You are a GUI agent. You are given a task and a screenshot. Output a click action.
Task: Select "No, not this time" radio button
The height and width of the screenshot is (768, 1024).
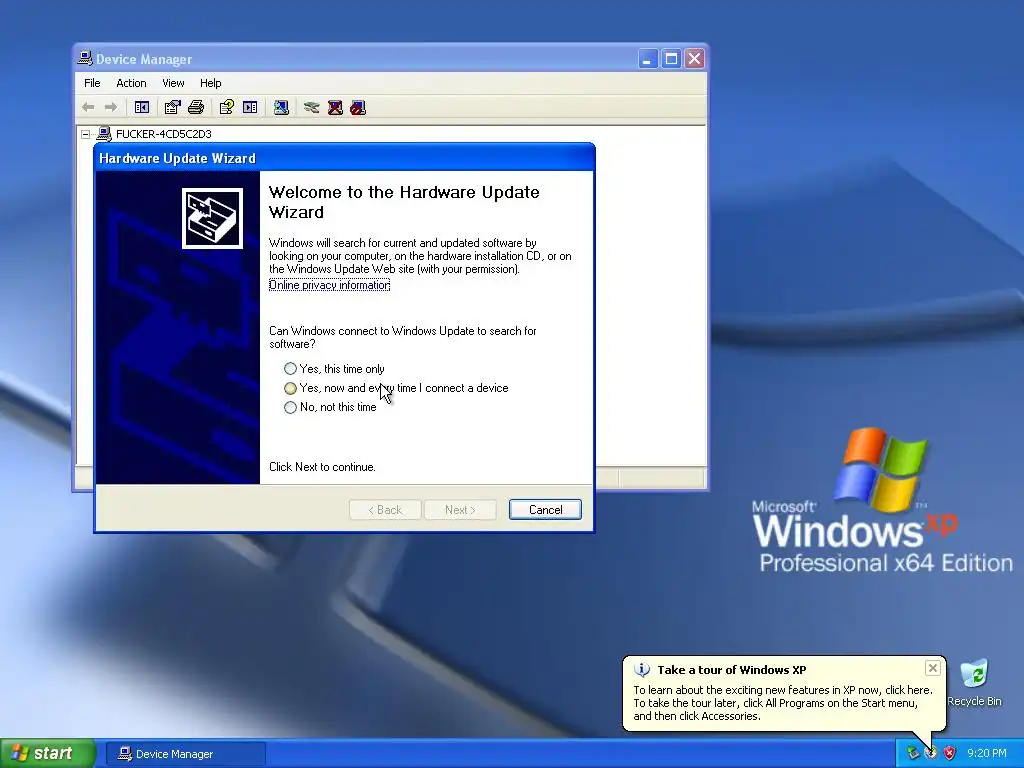pos(291,407)
